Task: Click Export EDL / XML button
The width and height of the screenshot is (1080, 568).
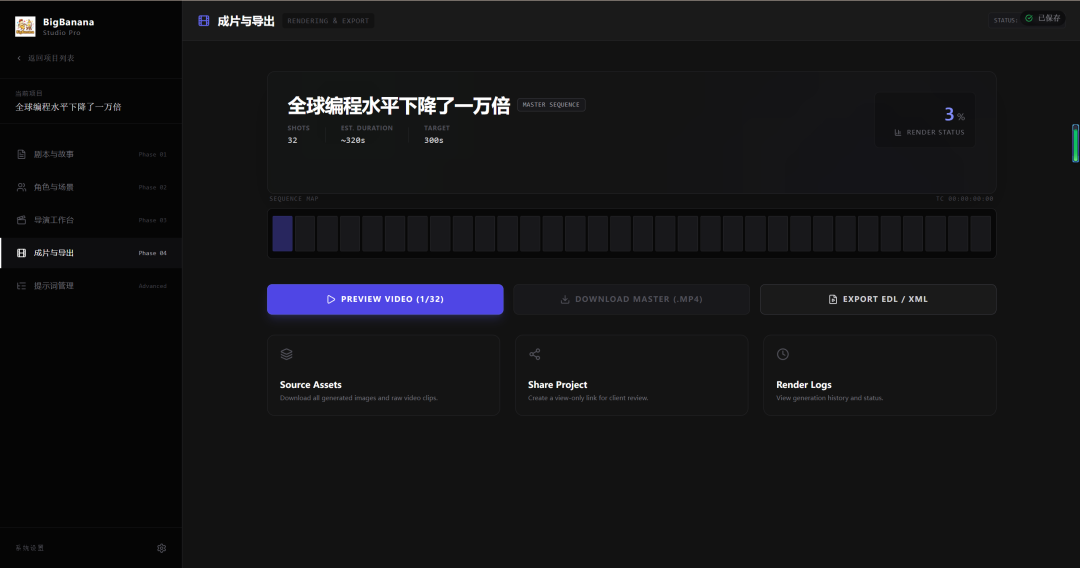Action: coord(878,299)
